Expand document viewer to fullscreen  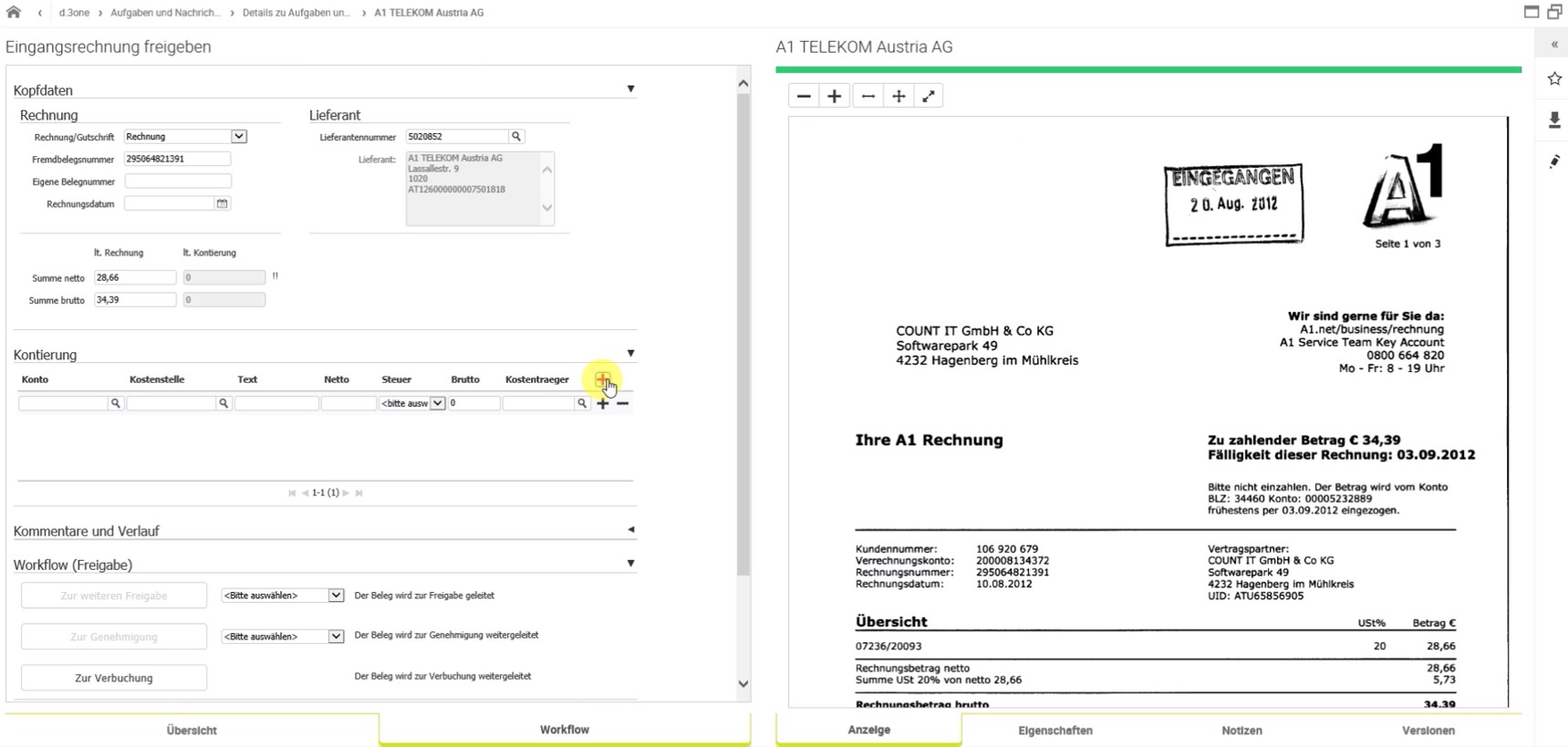929,97
